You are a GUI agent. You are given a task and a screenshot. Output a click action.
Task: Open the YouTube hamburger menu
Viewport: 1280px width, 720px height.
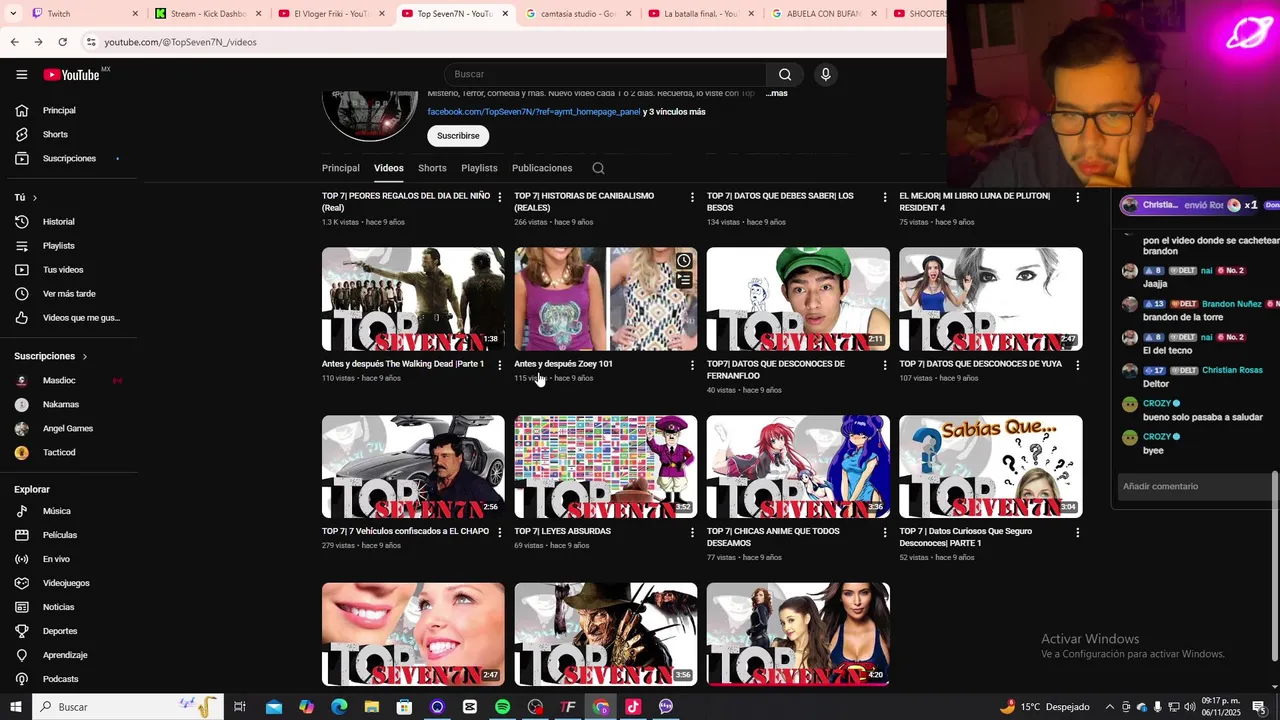[21, 75]
